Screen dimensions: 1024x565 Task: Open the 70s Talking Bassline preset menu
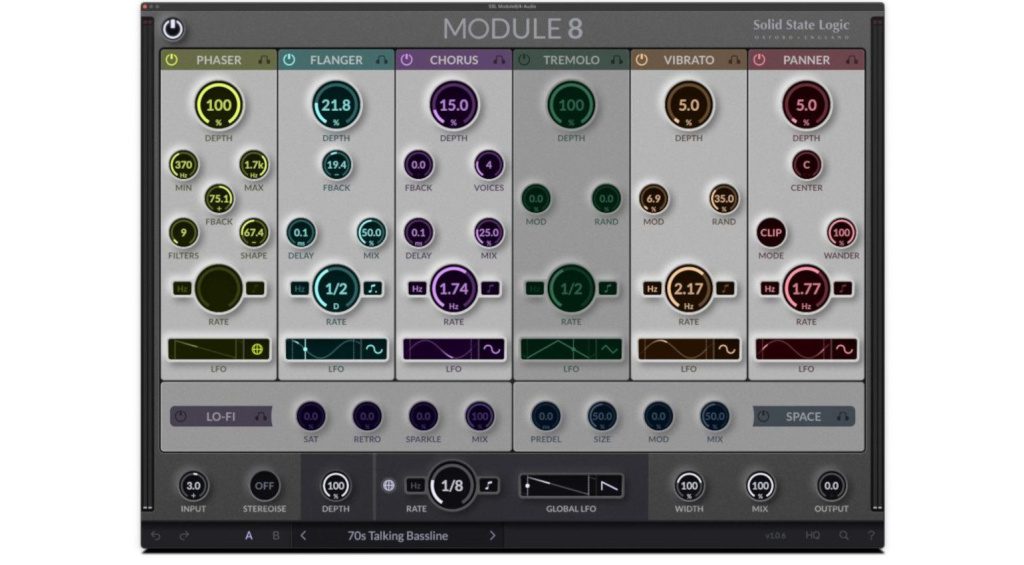[398, 536]
